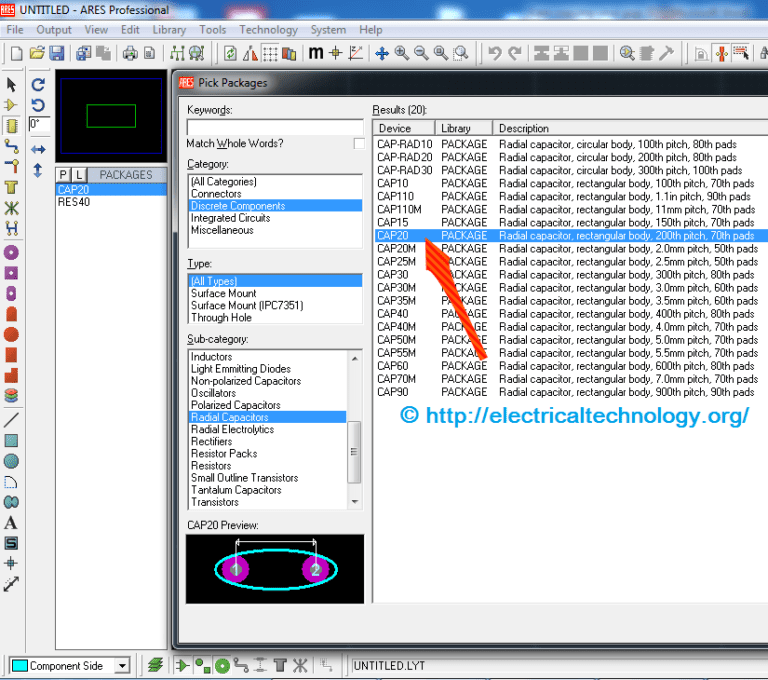Select the 2D line graphics tool

12,419
